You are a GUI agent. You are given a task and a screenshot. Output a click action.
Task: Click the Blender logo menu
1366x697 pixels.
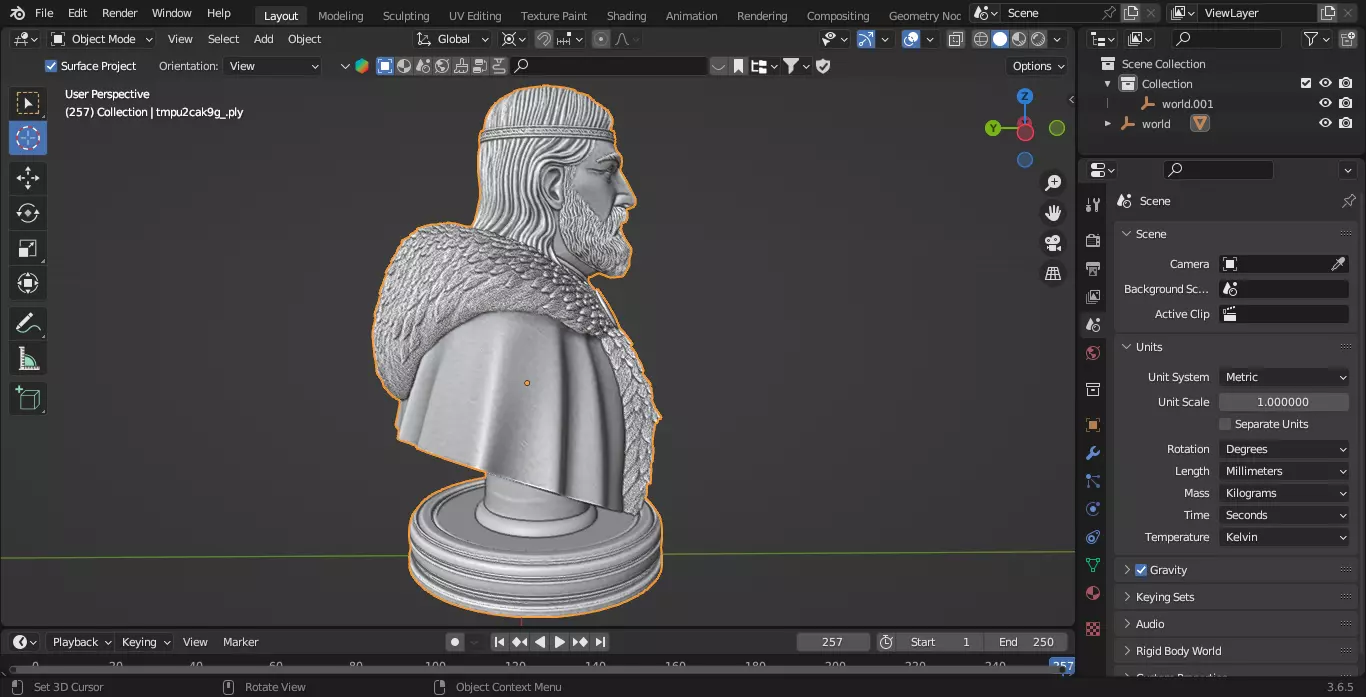pos(17,13)
